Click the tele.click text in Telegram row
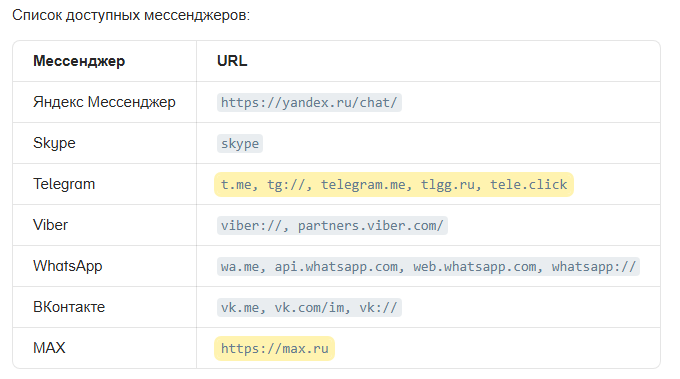Image resolution: width=680 pixels, height=379 pixels. click(529, 184)
